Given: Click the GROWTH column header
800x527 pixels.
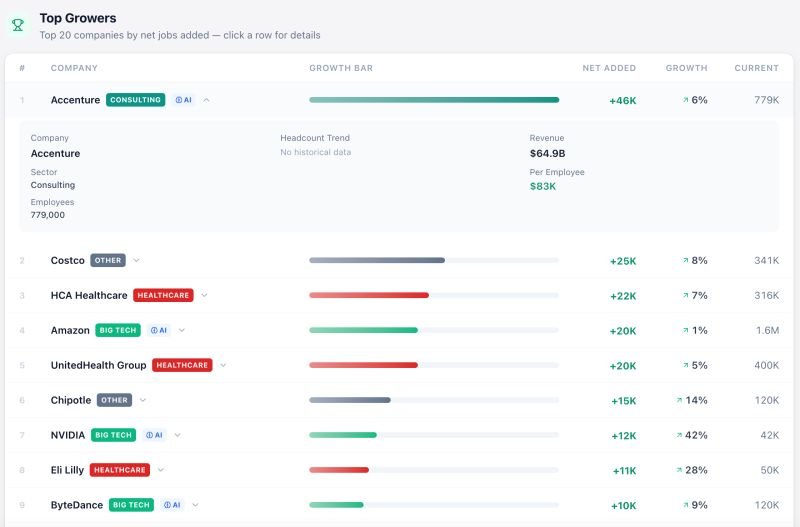Looking at the screenshot, I should click(686, 68).
